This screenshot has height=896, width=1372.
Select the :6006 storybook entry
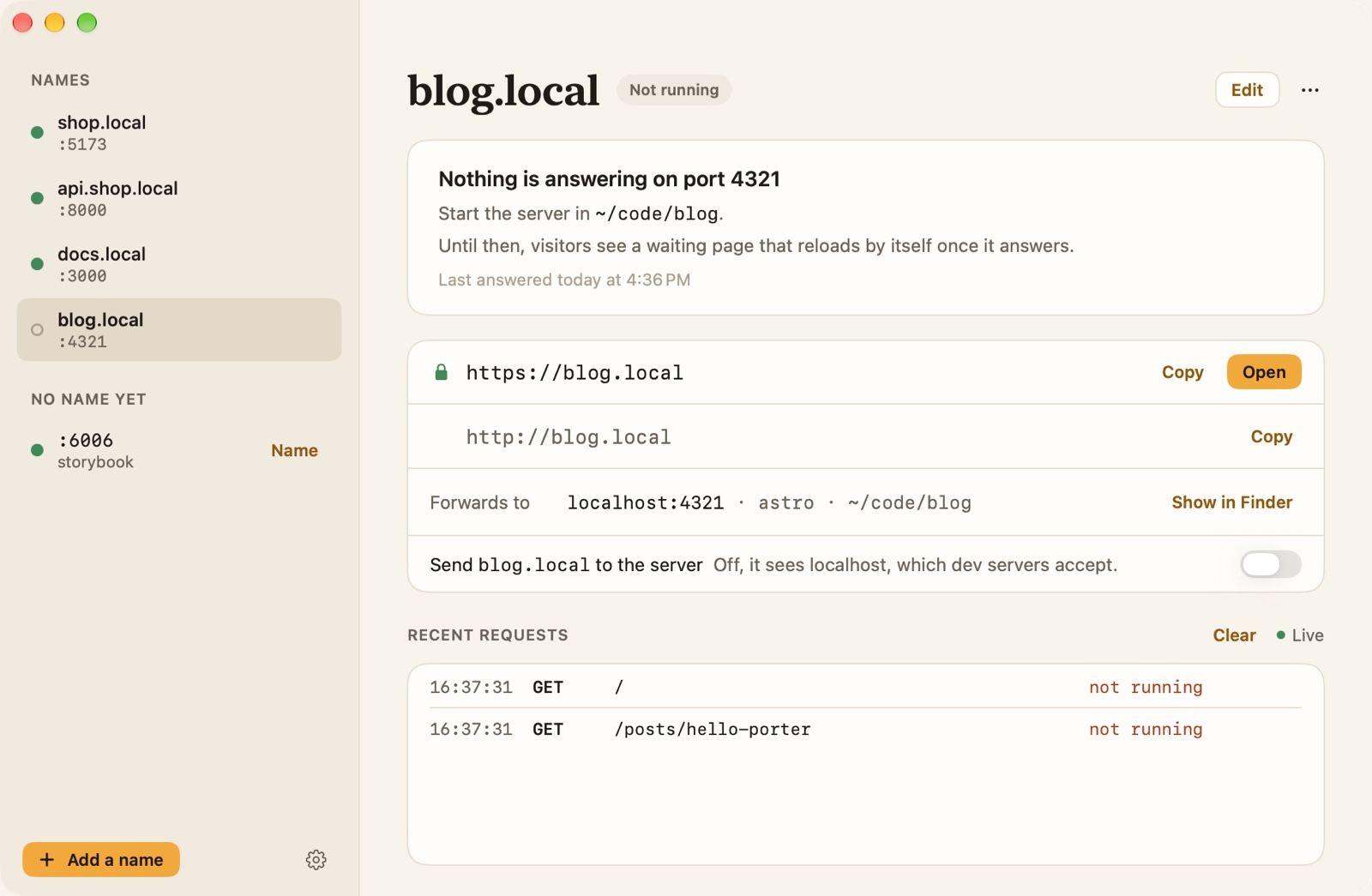tap(179, 450)
